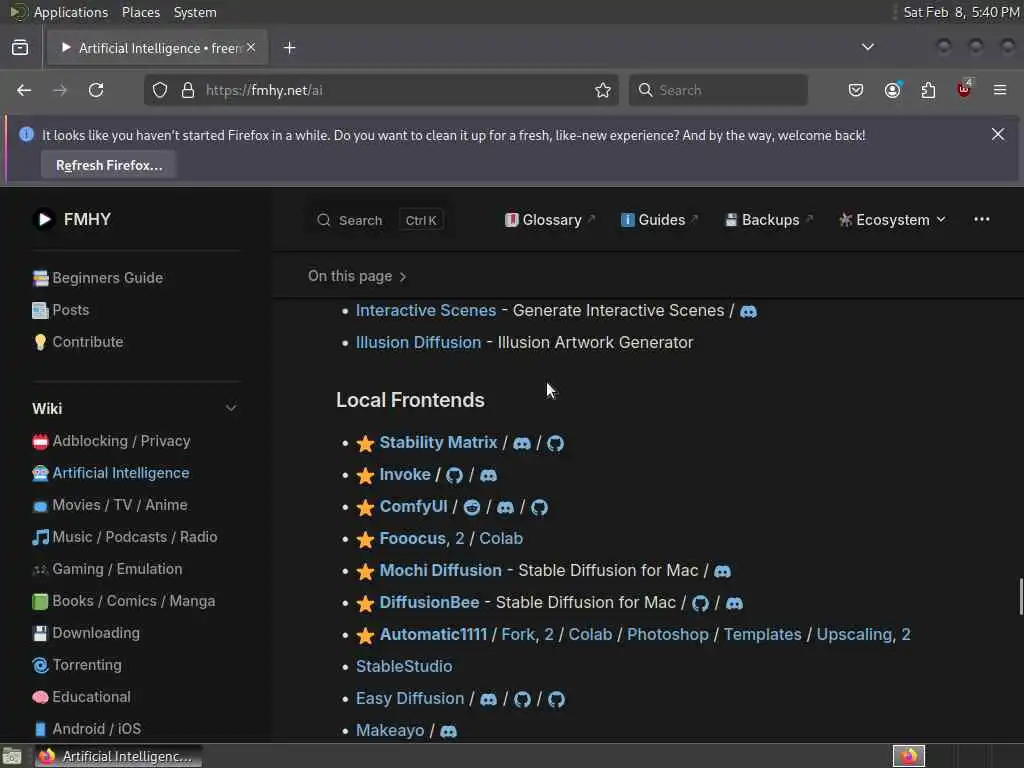This screenshot has width=1024, height=768.
Task: Open the Illusion Diffusion link
Action: (419, 343)
